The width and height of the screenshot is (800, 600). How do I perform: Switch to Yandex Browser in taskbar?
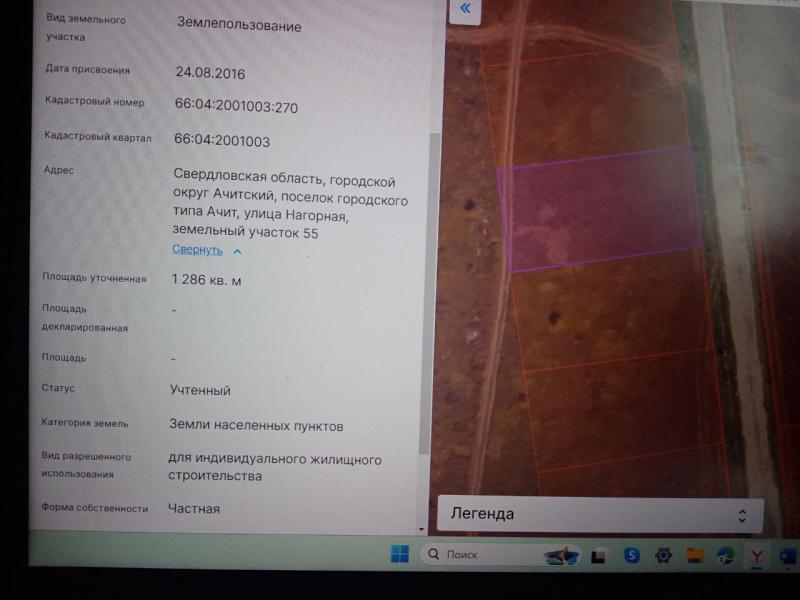(x=757, y=555)
